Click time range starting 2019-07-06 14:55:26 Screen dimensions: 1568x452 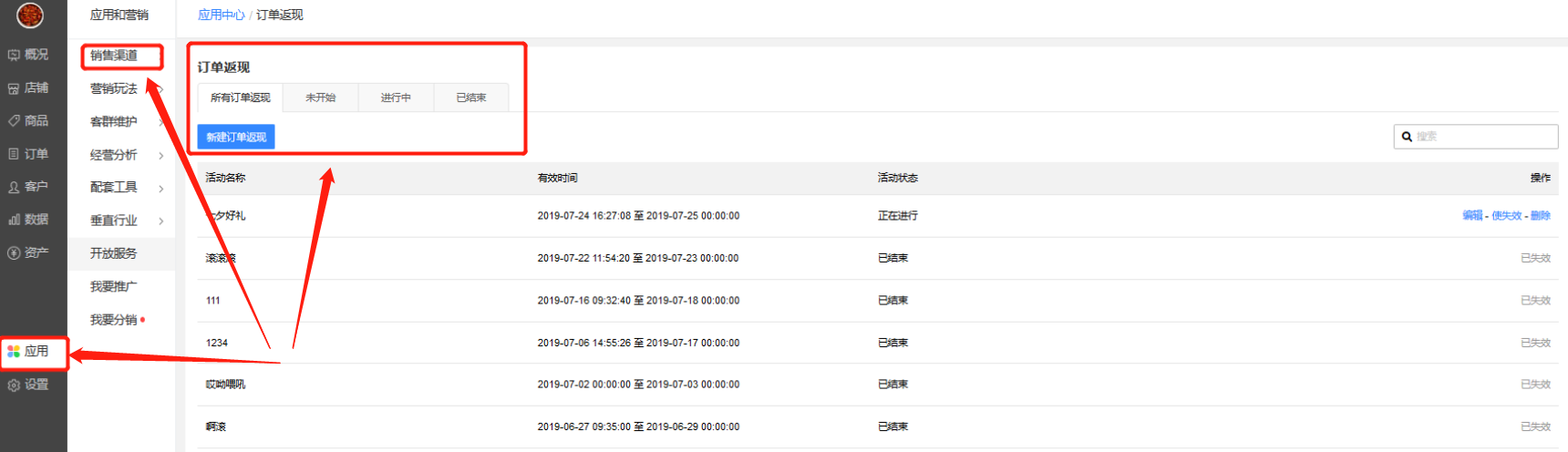pyautogui.click(x=638, y=343)
